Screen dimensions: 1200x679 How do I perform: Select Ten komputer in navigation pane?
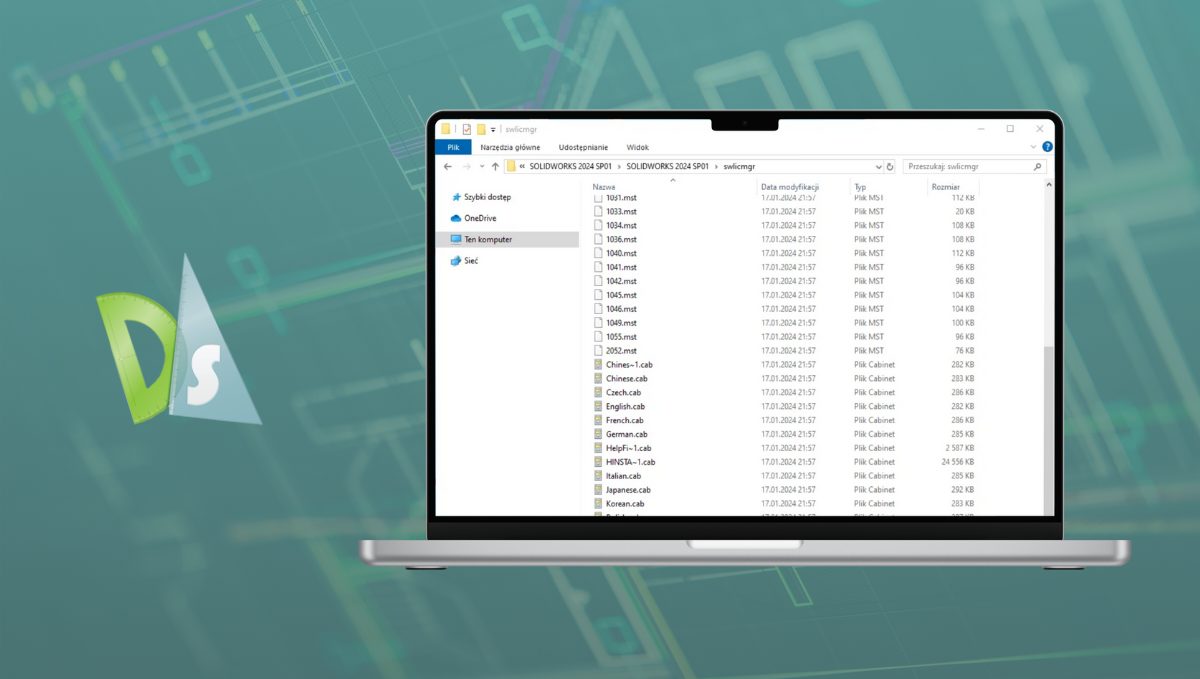(508, 240)
